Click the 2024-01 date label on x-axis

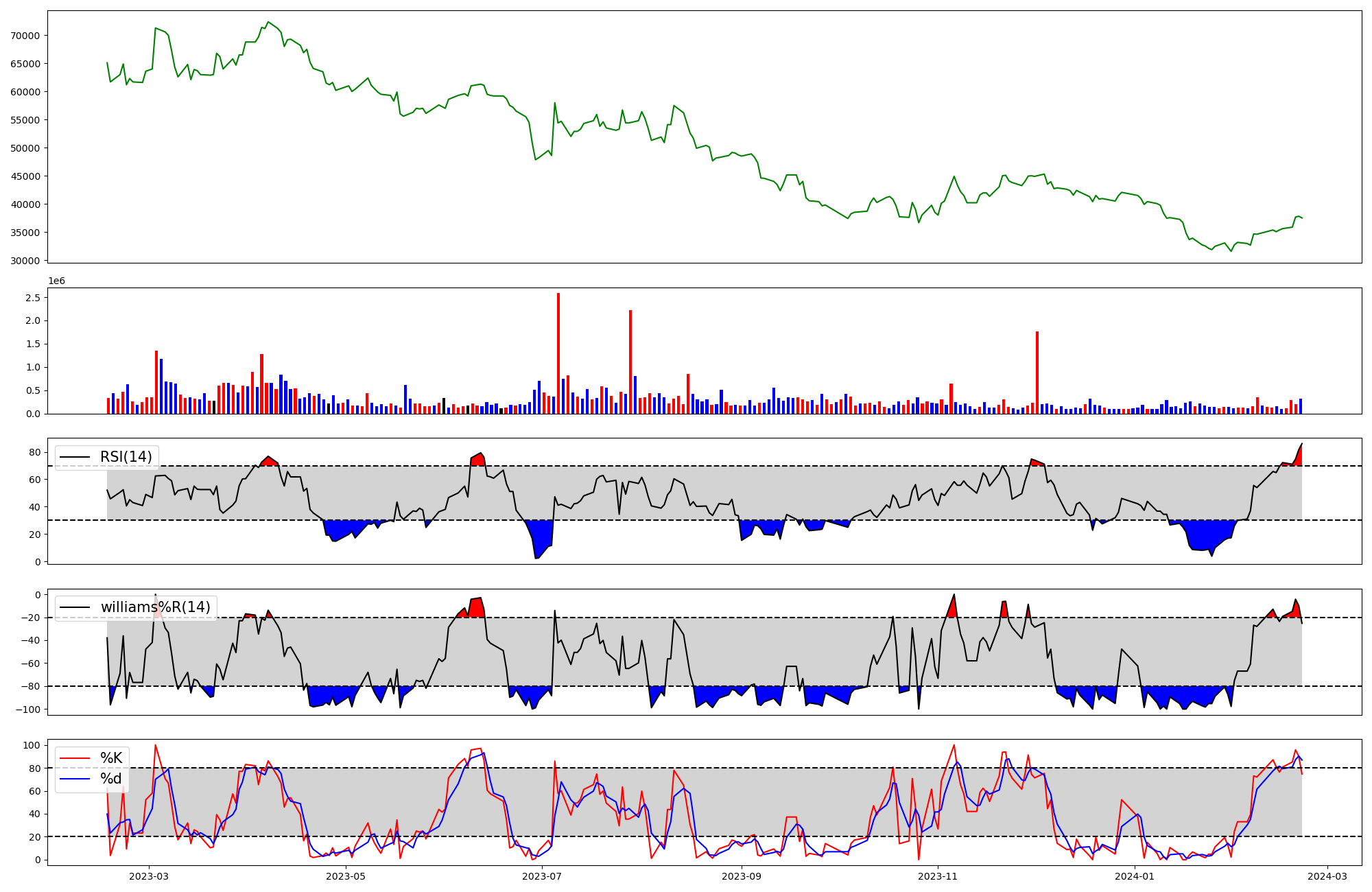[1135, 876]
